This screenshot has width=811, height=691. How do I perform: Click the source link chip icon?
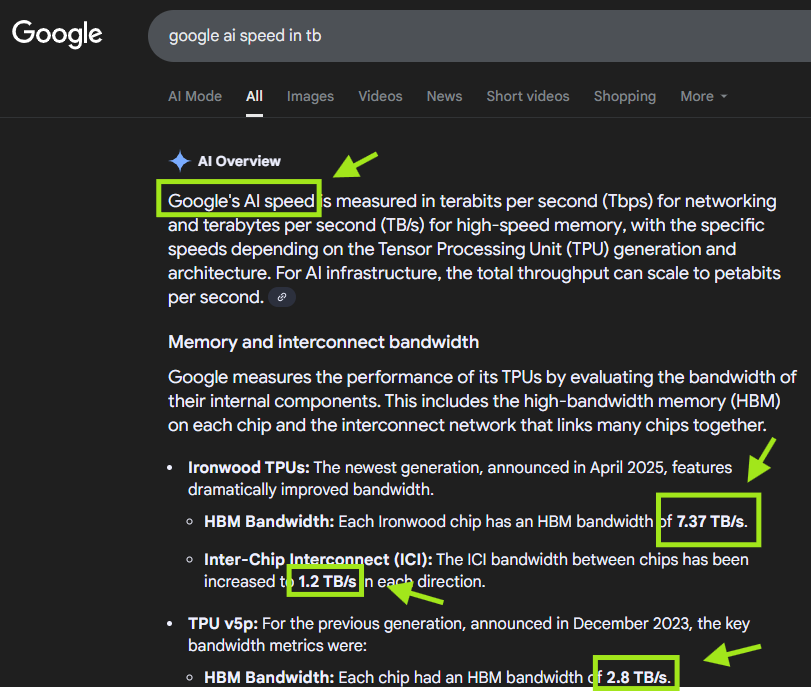tap(282, 297)
